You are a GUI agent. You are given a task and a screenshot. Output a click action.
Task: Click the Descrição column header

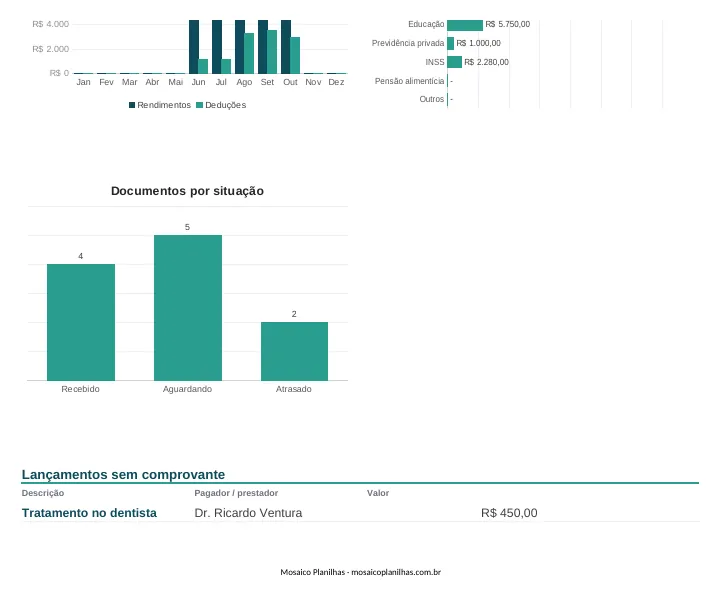click(x=43, y=493)
